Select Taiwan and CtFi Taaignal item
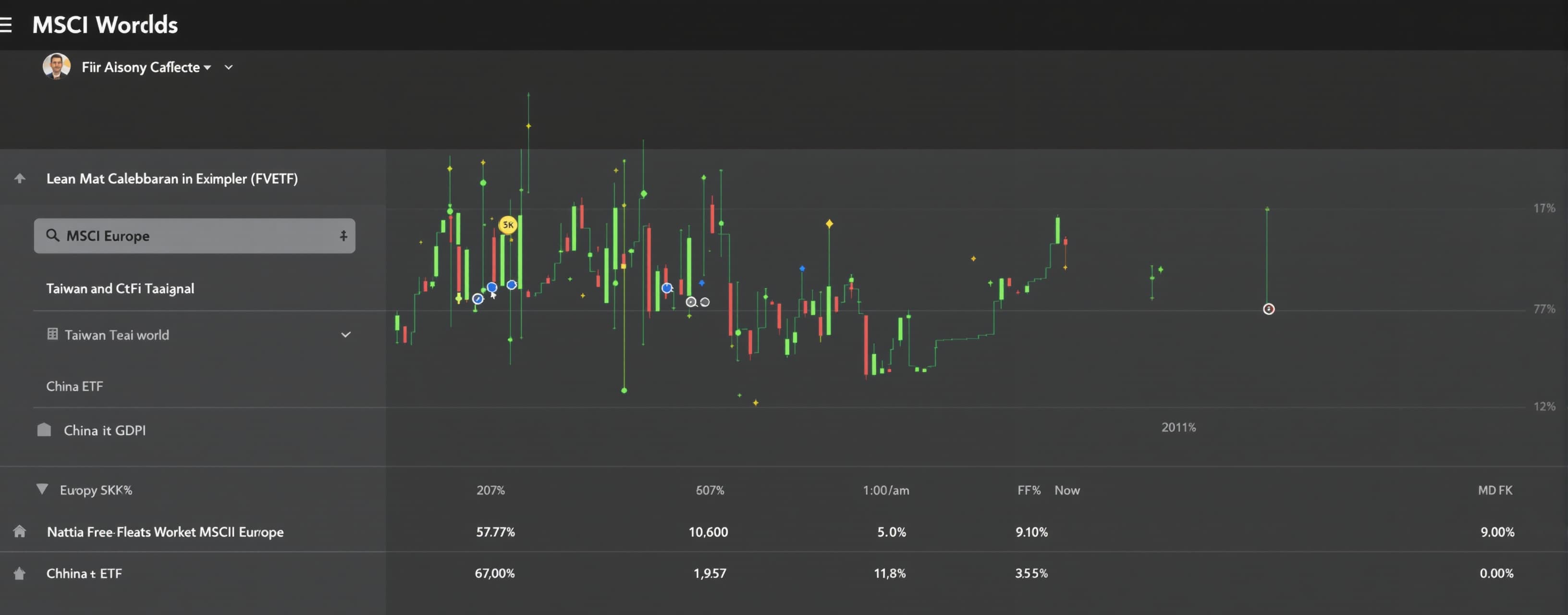The height and width of the screenshot is (615, 1568). (x=120, y=289)
